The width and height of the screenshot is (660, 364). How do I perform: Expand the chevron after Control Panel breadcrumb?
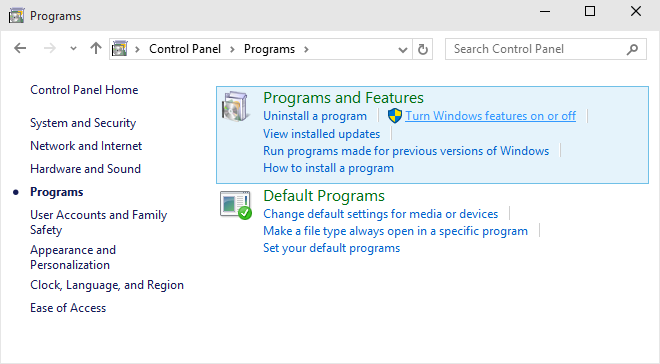232,49
